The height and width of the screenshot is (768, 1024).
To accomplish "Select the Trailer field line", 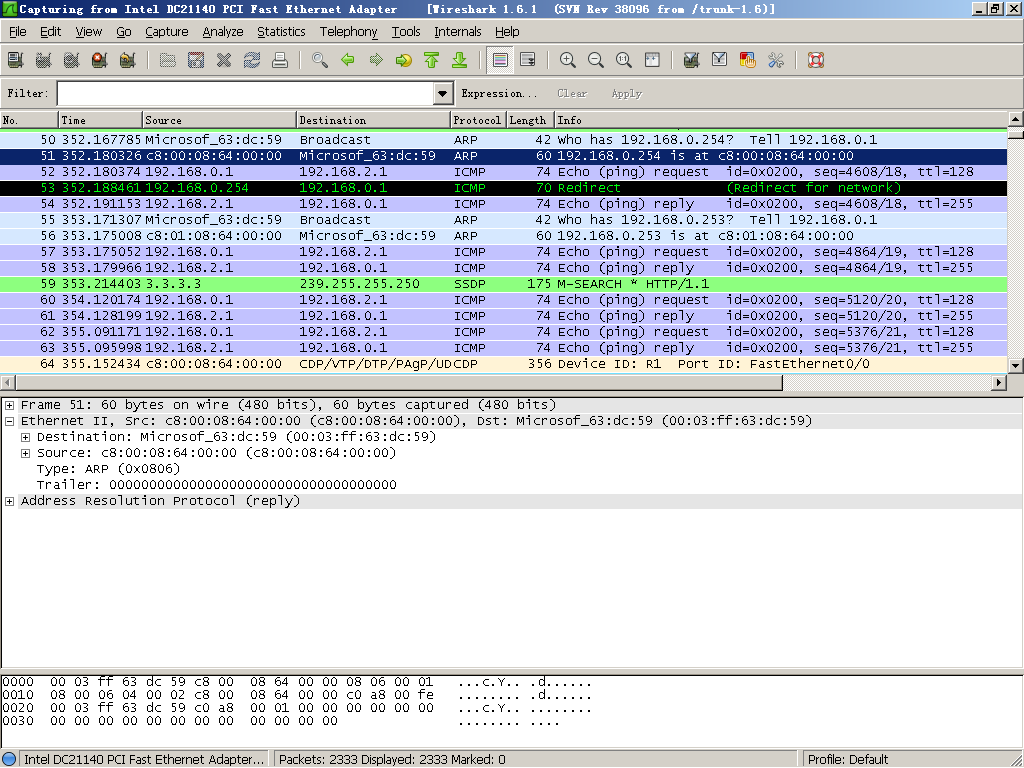I will coord(217,485).
